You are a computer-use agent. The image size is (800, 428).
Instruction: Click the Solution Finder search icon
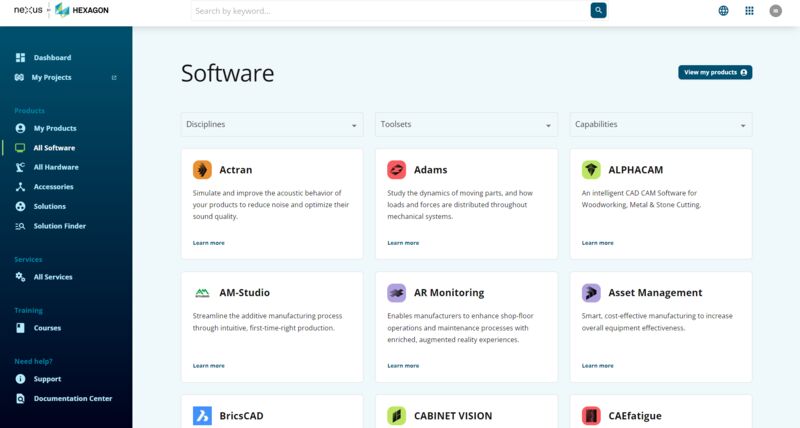(x=20, y=226)
